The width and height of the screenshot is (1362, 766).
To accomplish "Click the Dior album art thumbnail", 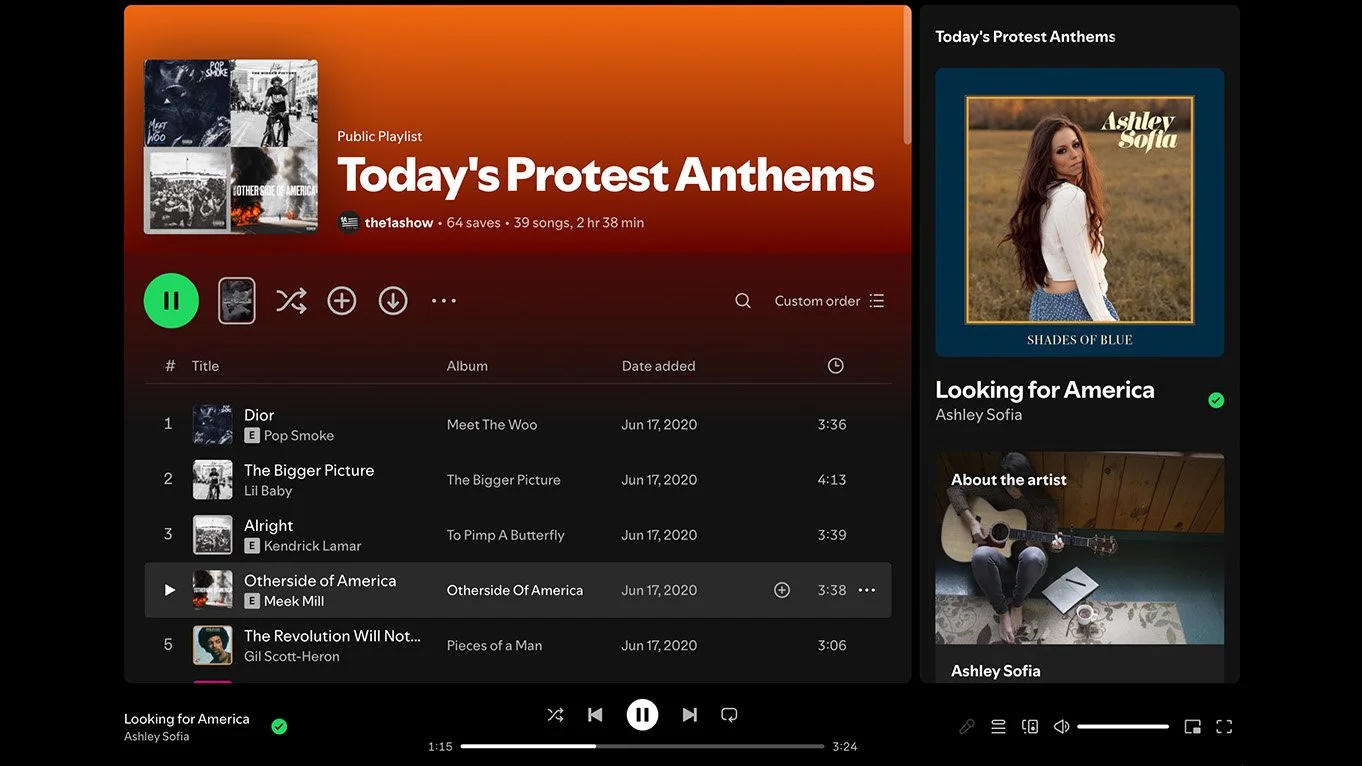I will [212, 425].
